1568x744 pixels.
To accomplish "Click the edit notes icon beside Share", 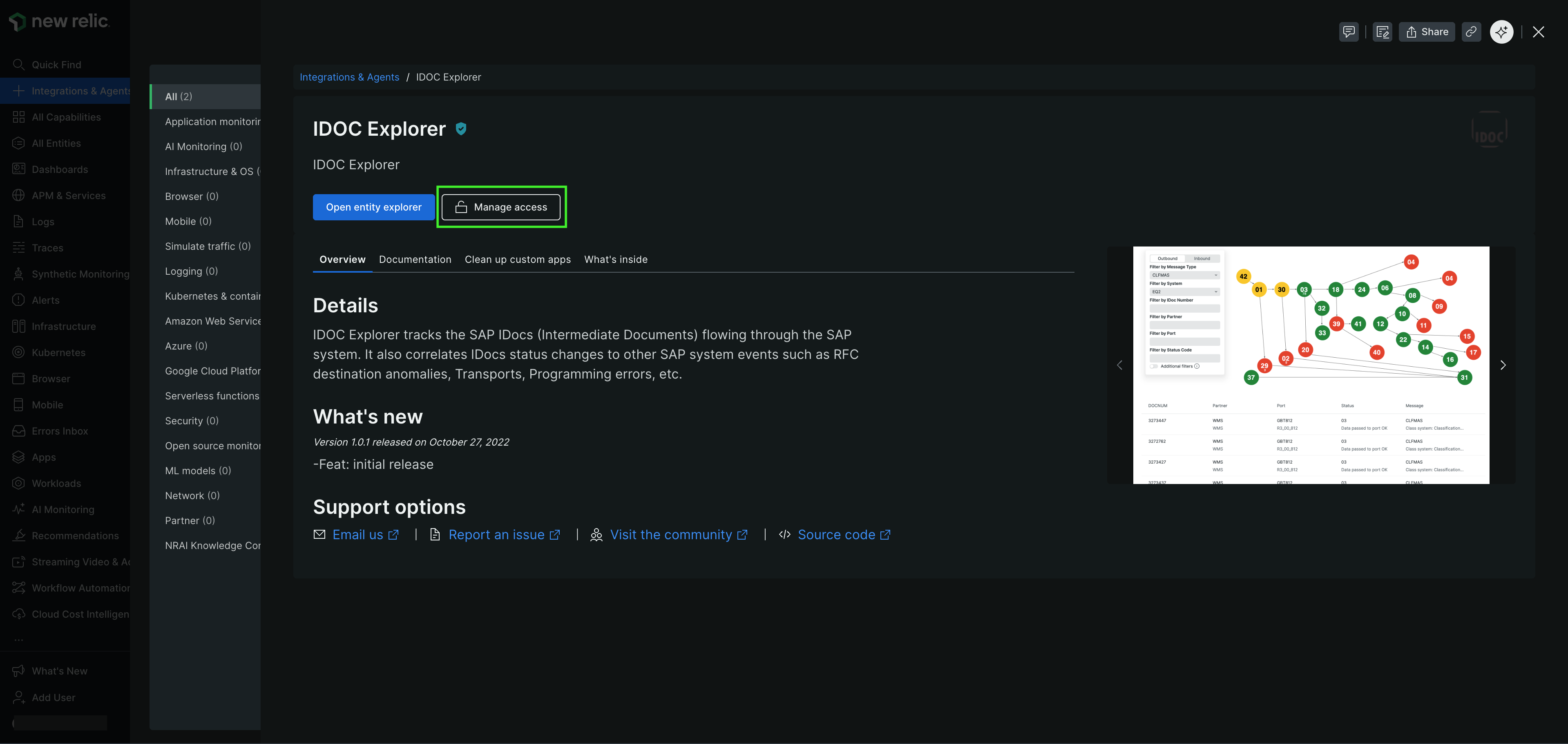I will pyautogui.click(x=1382, y=31).
